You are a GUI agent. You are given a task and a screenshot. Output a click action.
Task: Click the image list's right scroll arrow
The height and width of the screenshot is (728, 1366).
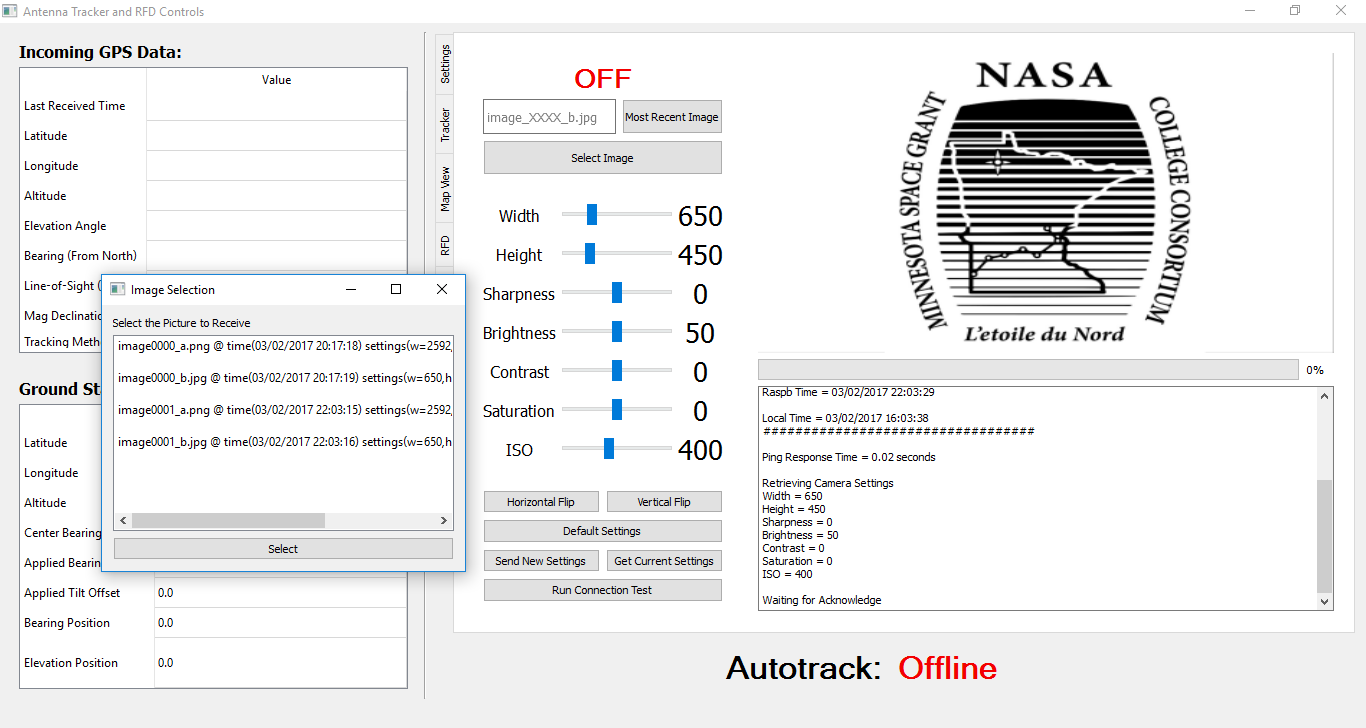pyautogui.click(x=444, y=521)
